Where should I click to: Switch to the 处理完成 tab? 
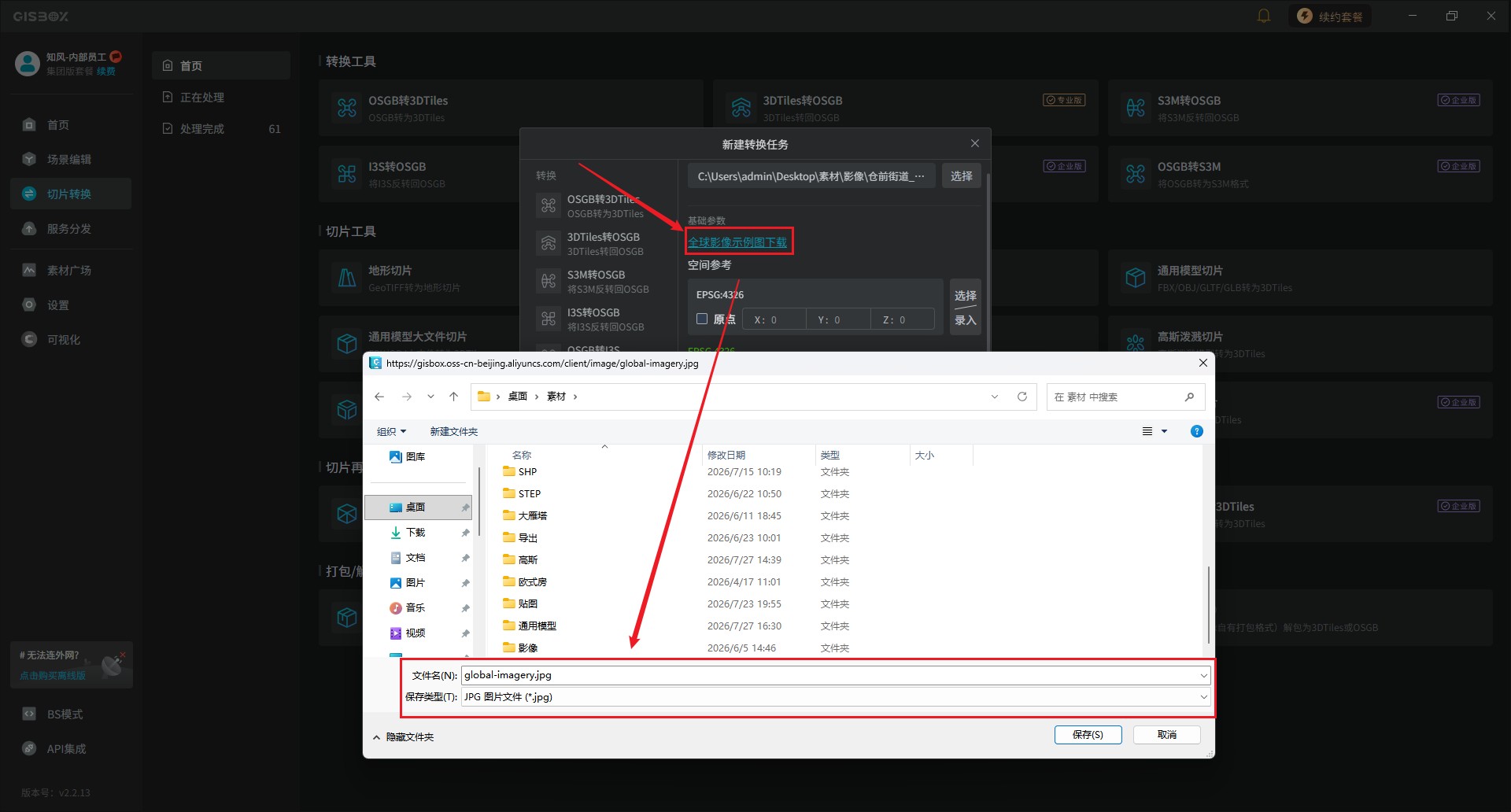pos(221,129)
